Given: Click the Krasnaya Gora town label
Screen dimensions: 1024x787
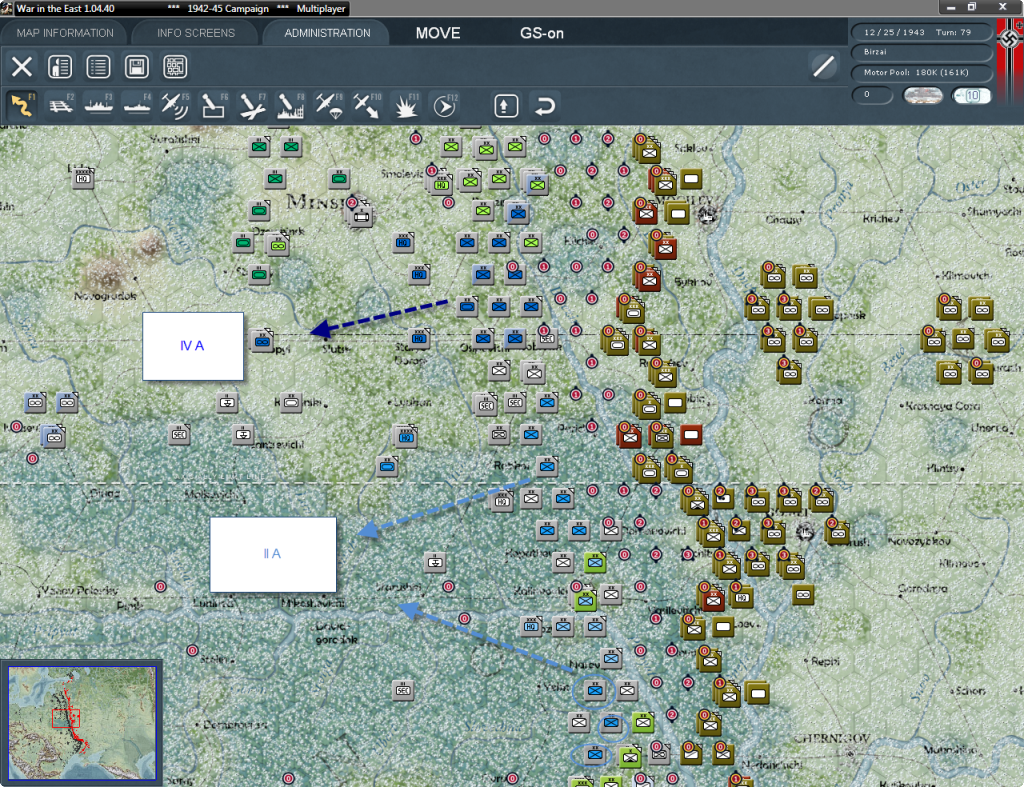Looking at the screenshot, I should (942, 406).
